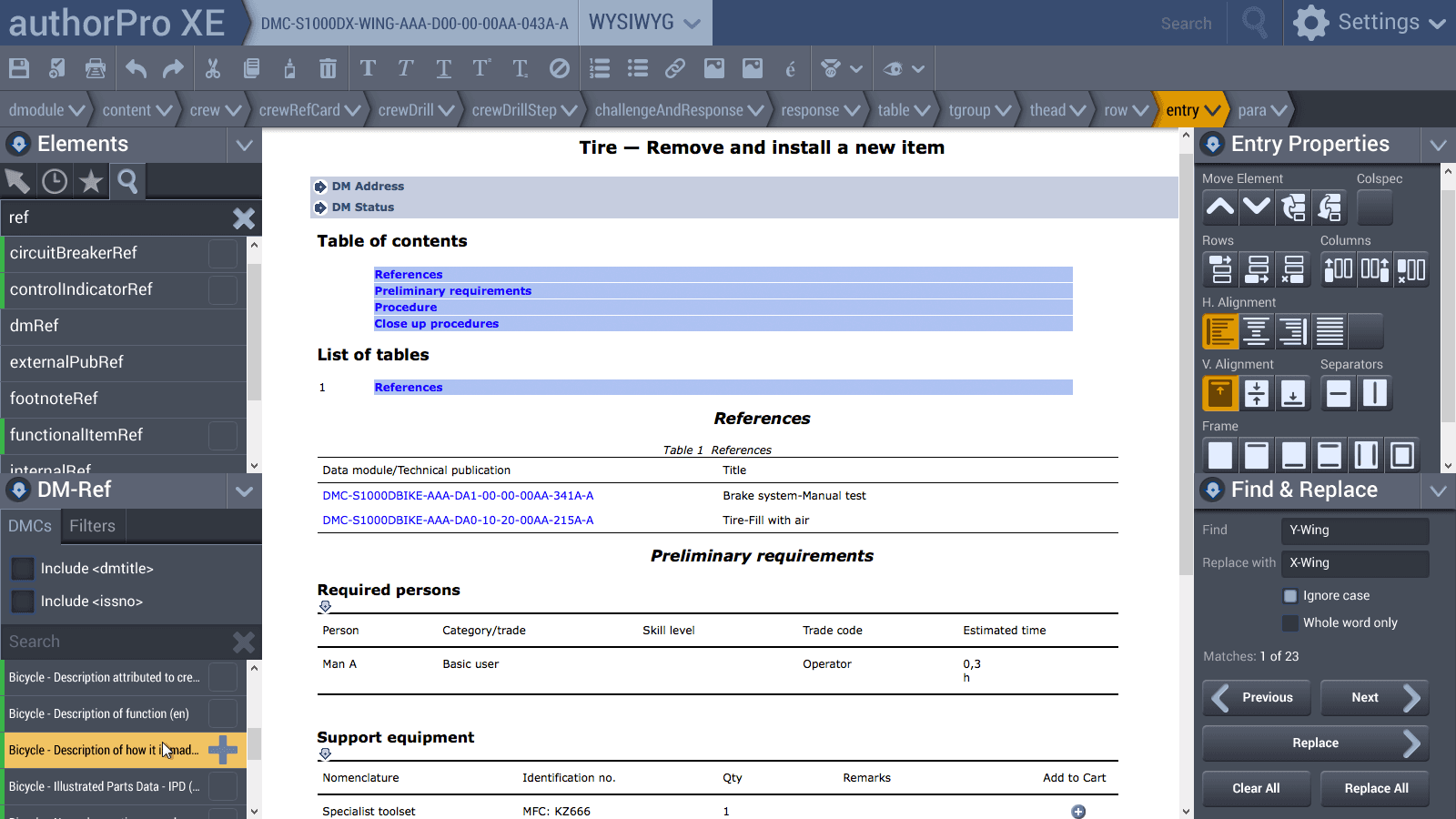Open the Elements search magnifier icon
The width and height of the screenshot is (1456, 819).
pyautogui.click(x=126, y=181)
